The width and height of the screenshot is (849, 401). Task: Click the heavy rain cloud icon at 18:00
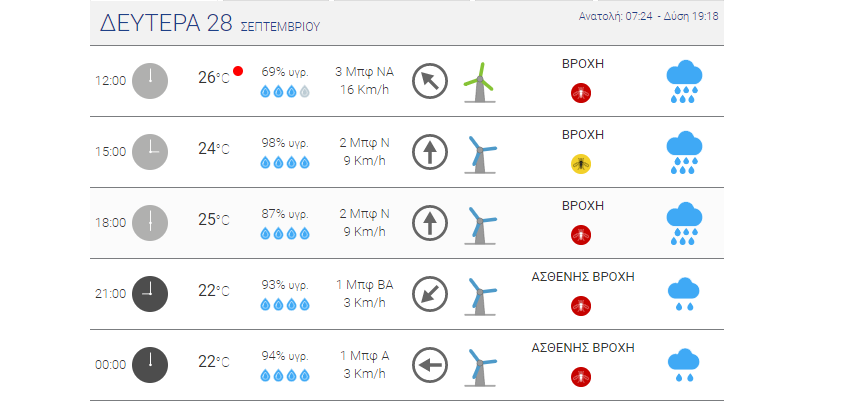tap(684, 223)
